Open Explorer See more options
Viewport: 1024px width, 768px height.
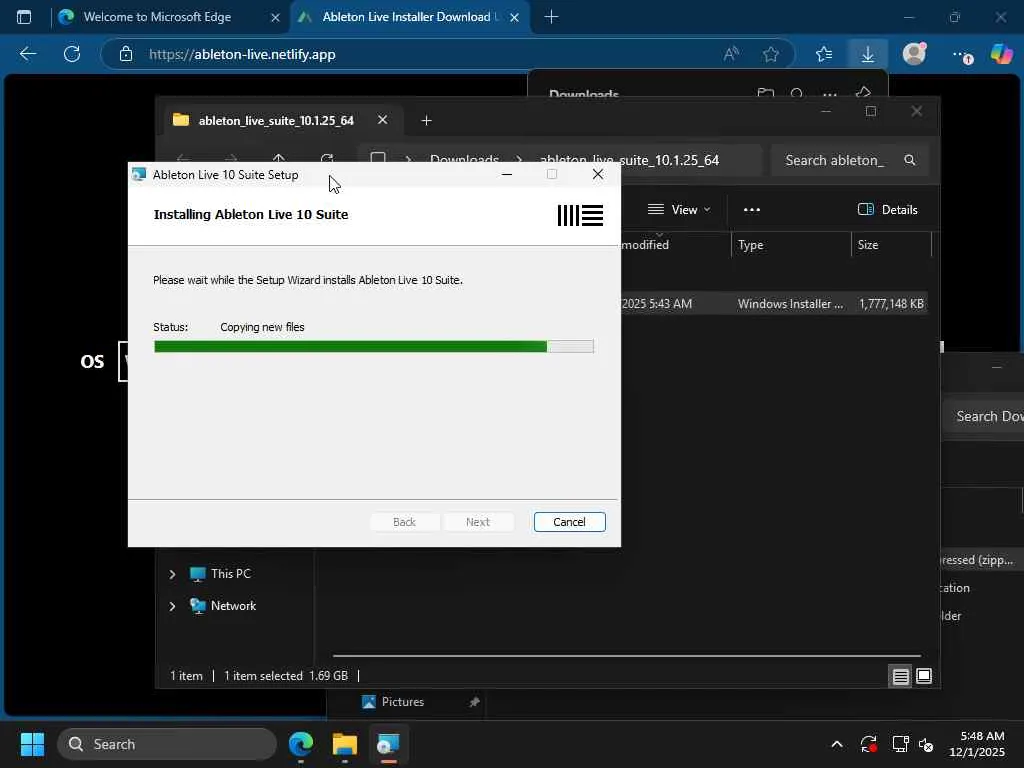tap(752, 210)
